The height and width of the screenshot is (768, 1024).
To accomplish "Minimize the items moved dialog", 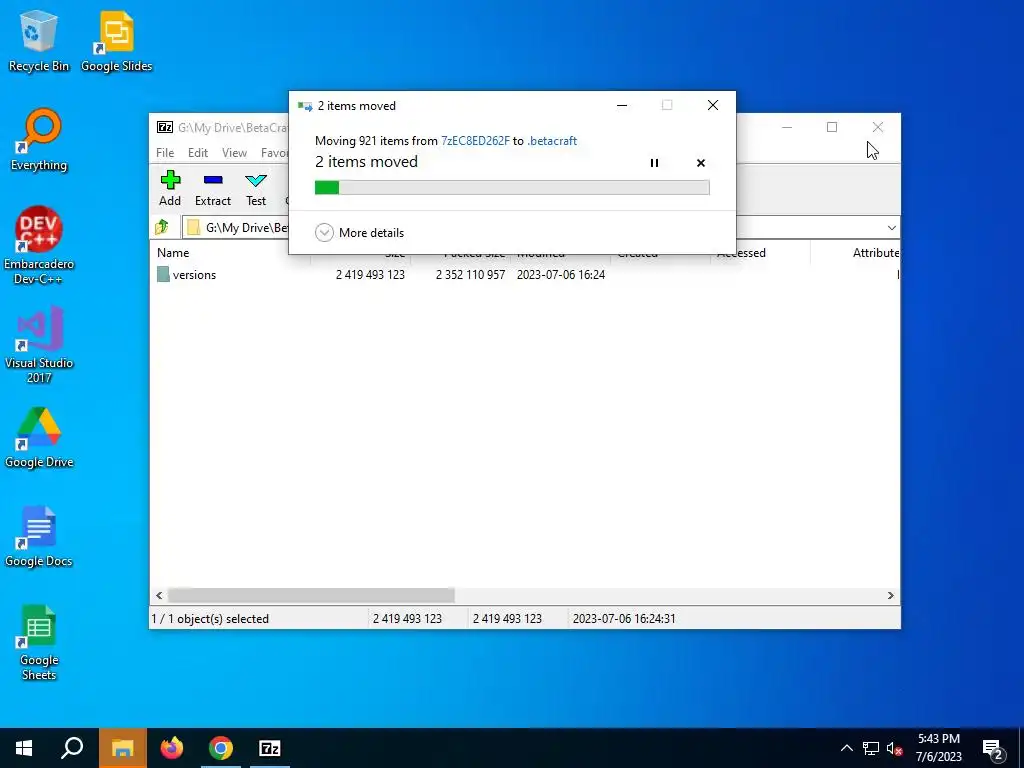I will click(622, 105).
